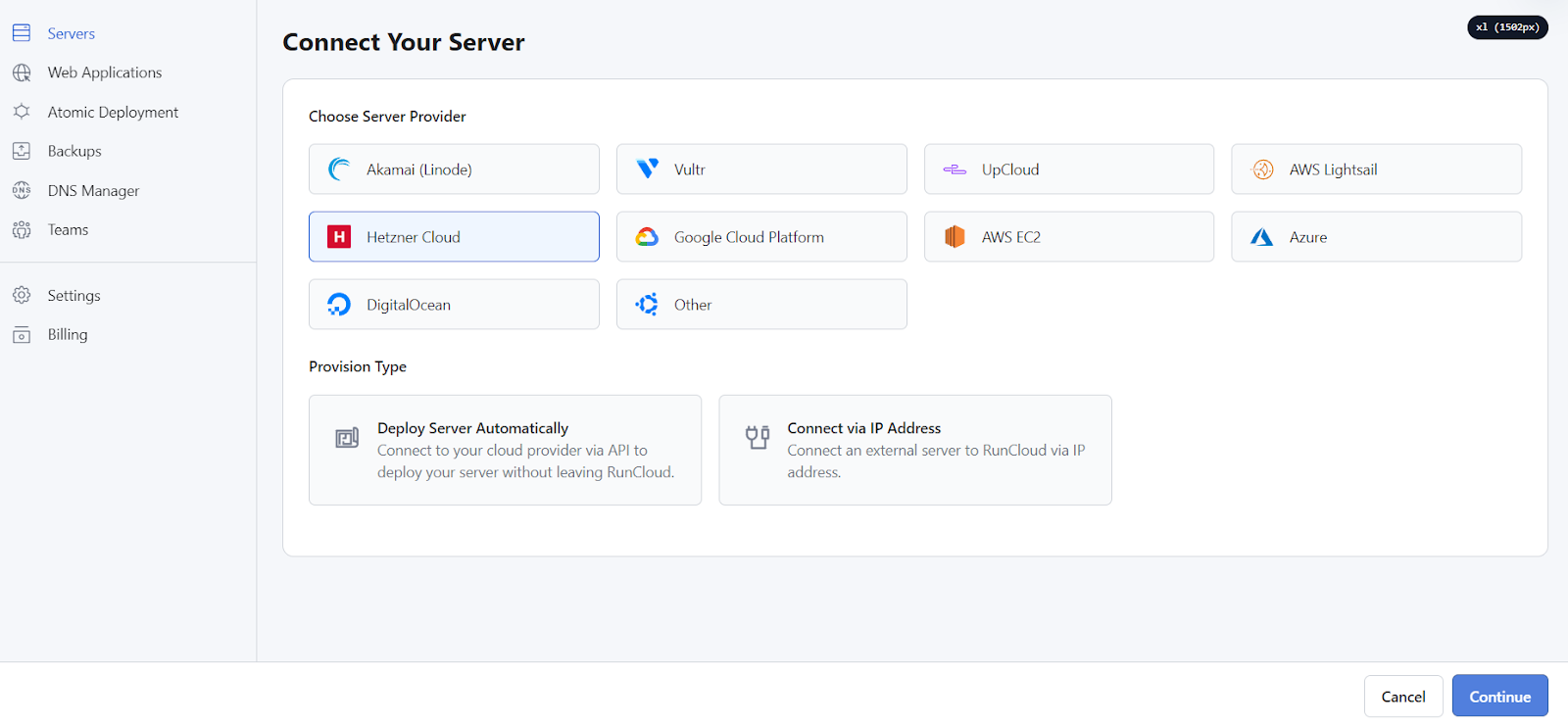Click the DNS Manager icon
The width and height of the screenshot is (1568, 725).
coord(22,190)
